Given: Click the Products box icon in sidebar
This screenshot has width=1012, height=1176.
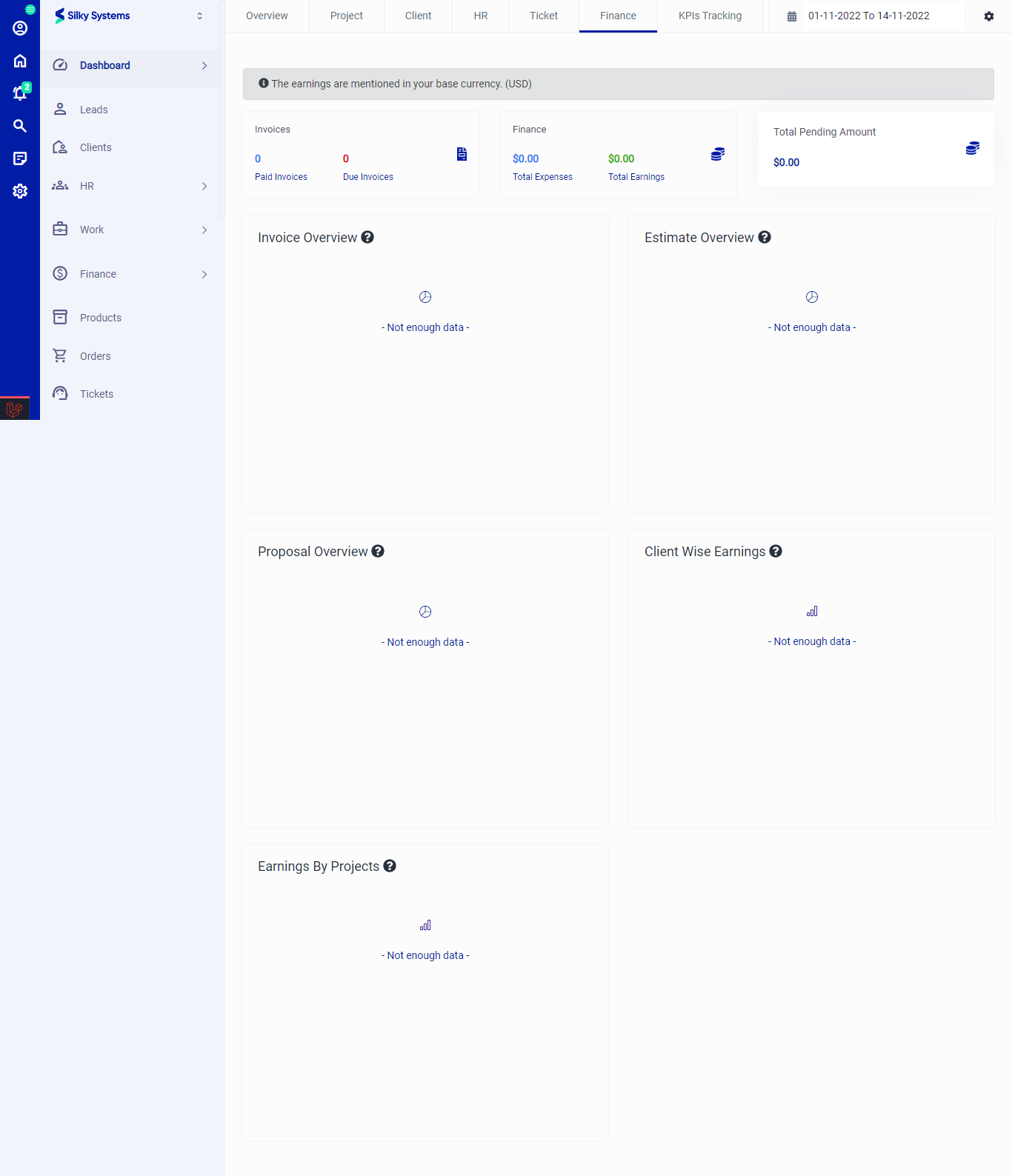Looking at the screenshot, I should click(60, 317).
